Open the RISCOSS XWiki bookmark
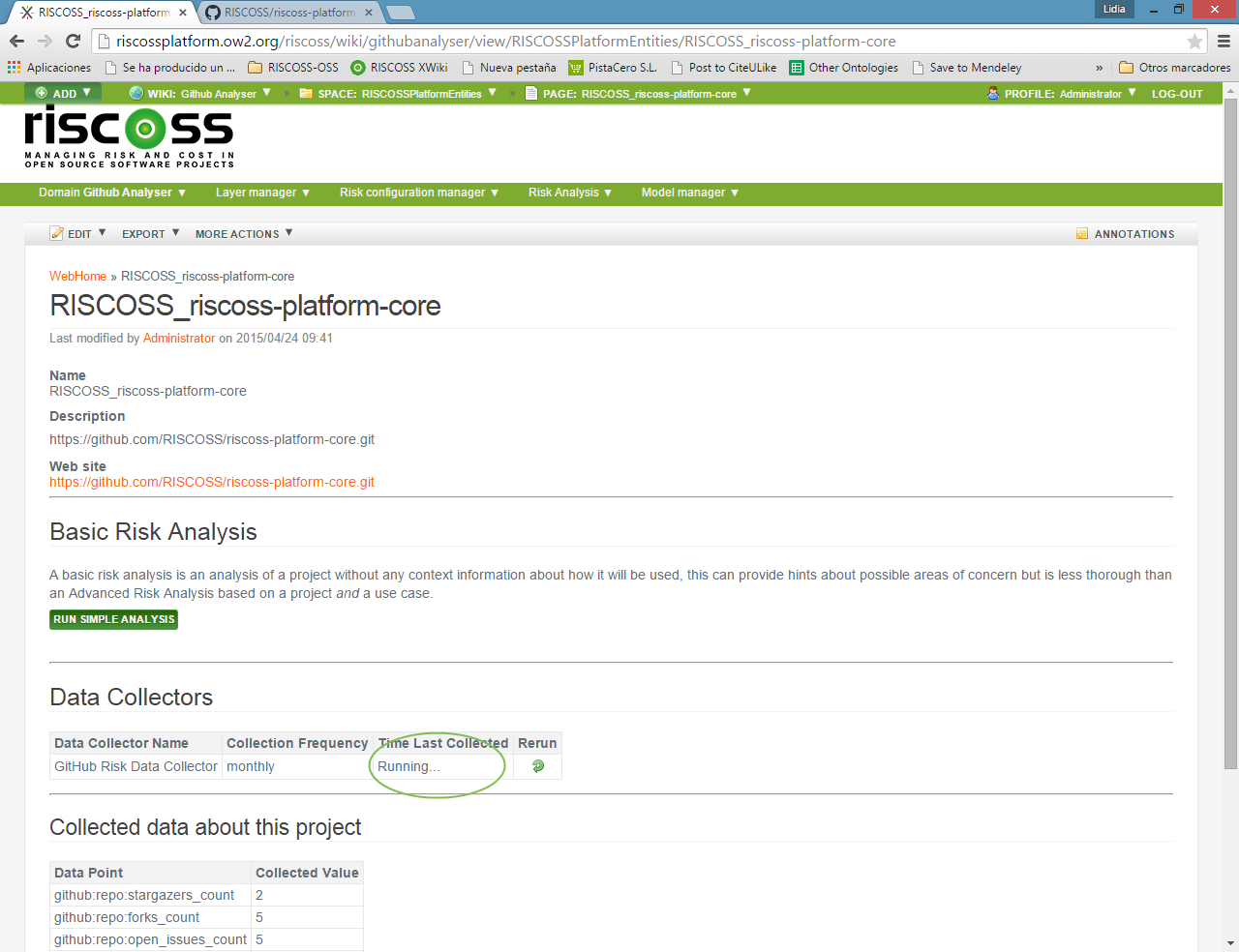This screenshot has width=1239, height=952. (x=399, y=68)
